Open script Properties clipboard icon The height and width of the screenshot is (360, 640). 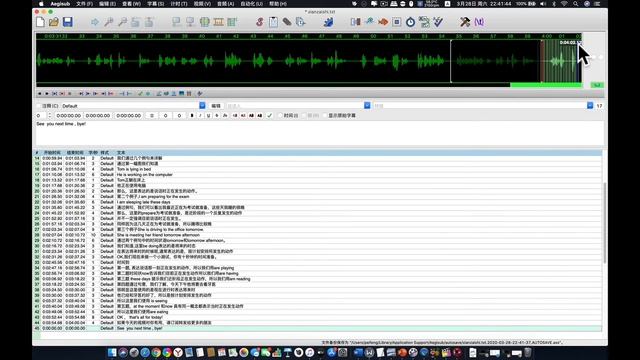click(x=273, y=22)
